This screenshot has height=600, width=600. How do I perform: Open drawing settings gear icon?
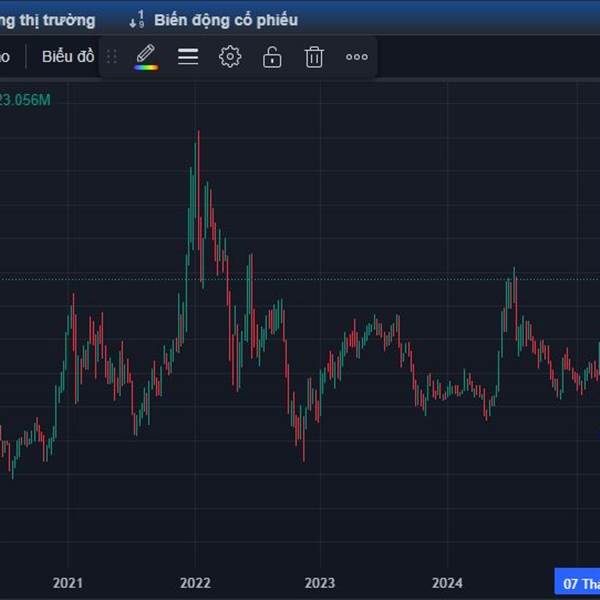tap(230, 57)
